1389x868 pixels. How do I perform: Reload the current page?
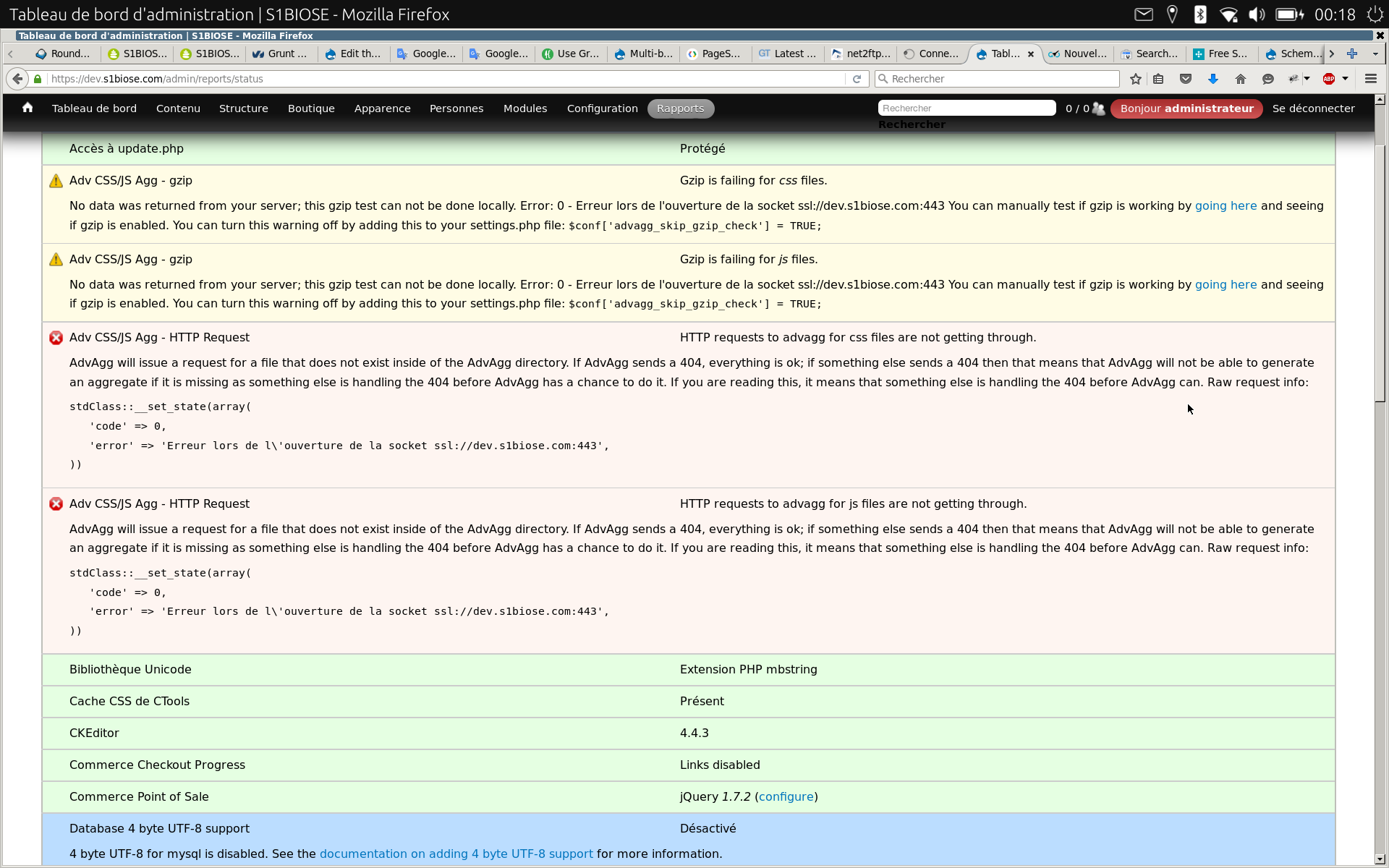(857, 79)
